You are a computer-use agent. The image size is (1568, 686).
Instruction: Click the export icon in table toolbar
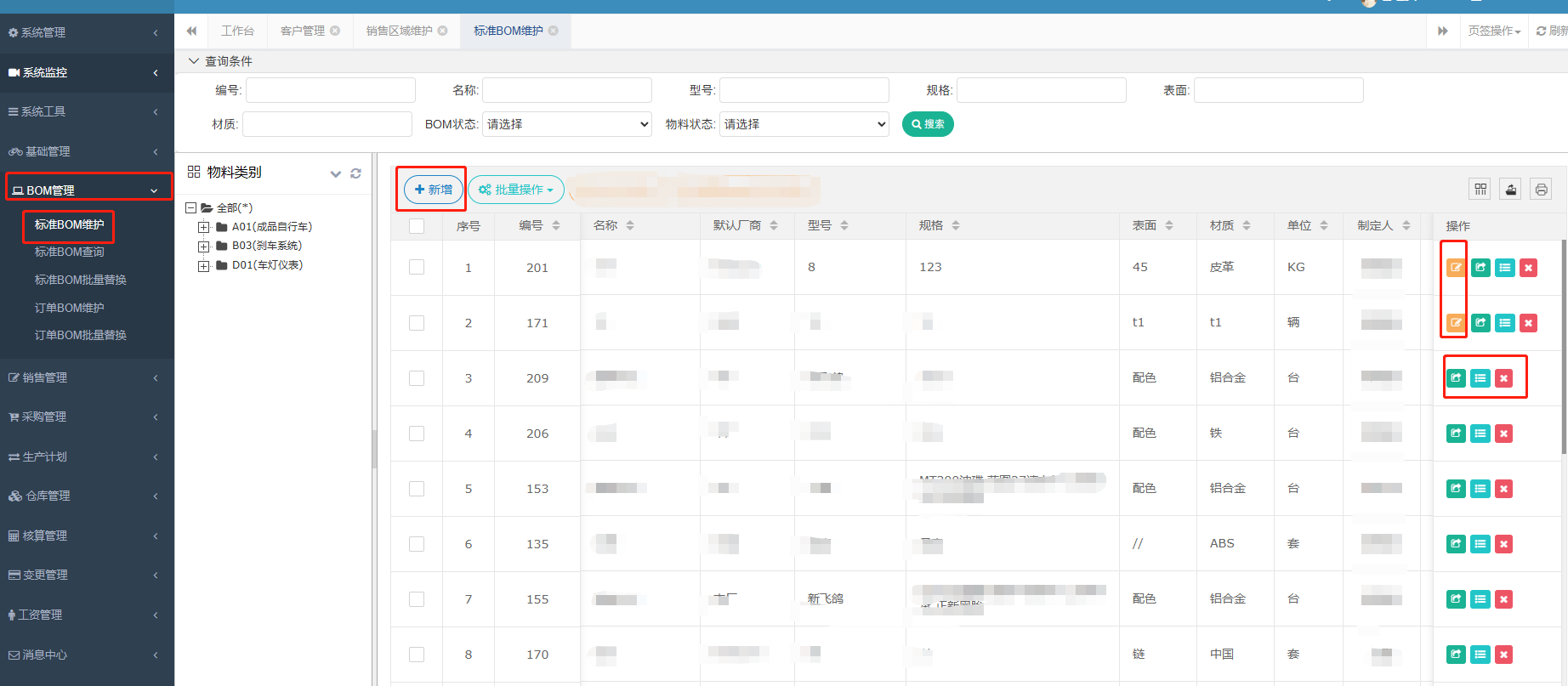coord(1510,190)
